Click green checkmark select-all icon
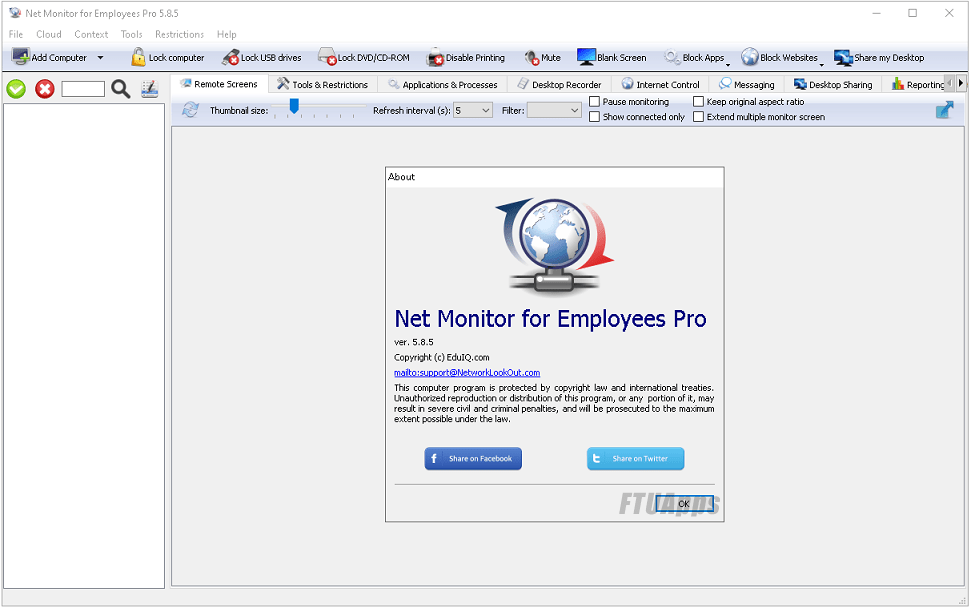 16,89
